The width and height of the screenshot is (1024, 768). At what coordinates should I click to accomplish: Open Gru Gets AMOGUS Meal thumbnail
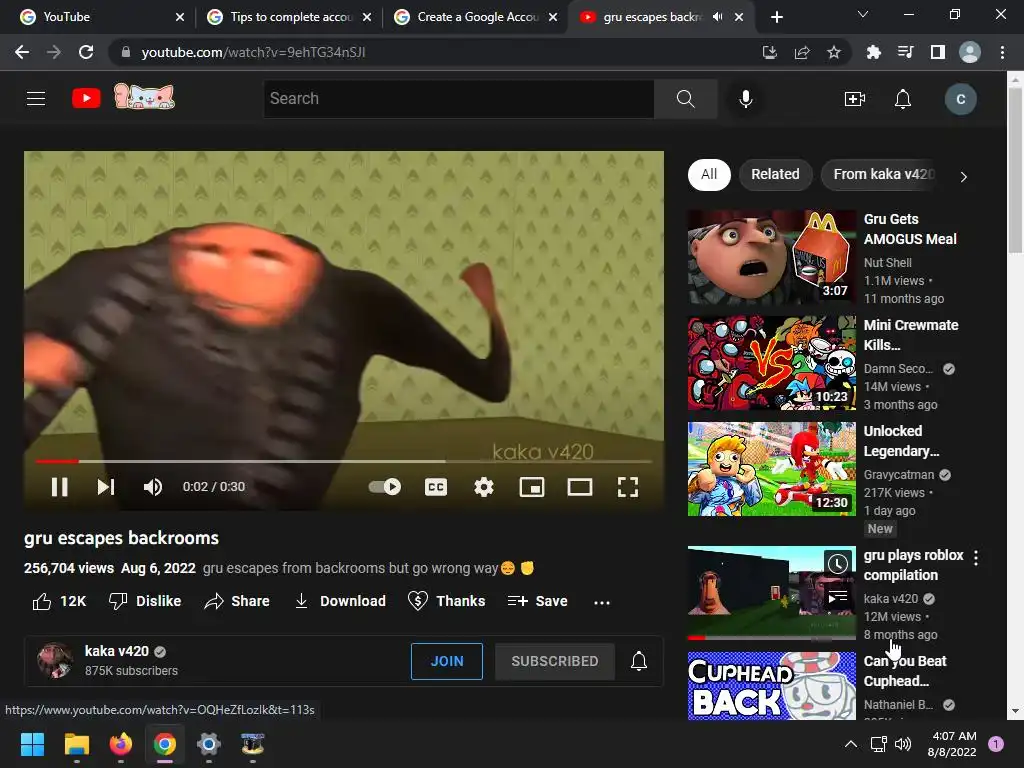coord(771,257)
